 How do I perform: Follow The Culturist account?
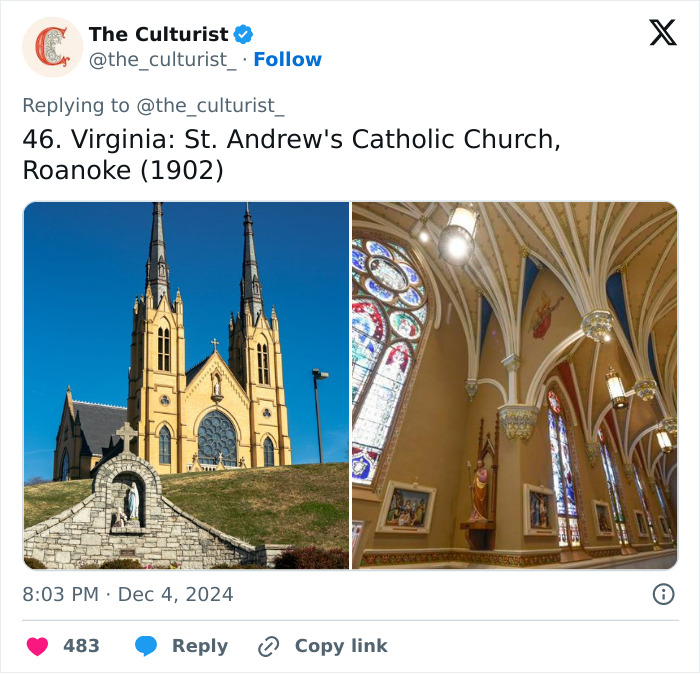pos(288,60)
